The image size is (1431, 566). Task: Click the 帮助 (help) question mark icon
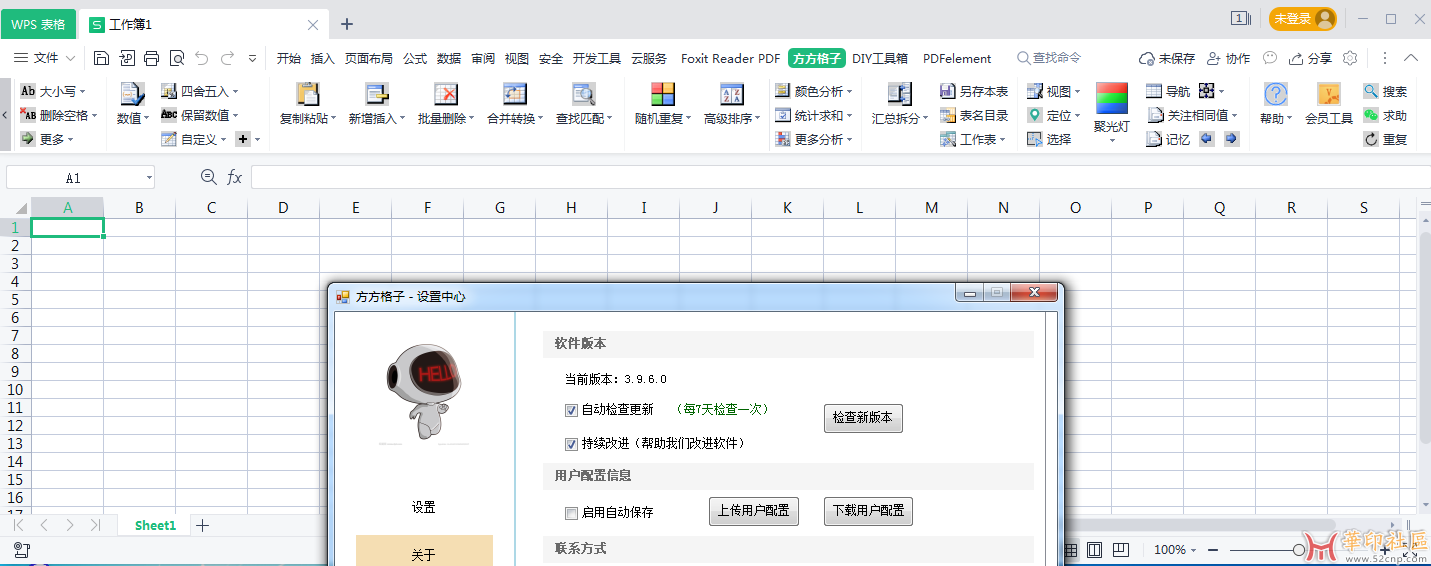[x=1275, y=94]
